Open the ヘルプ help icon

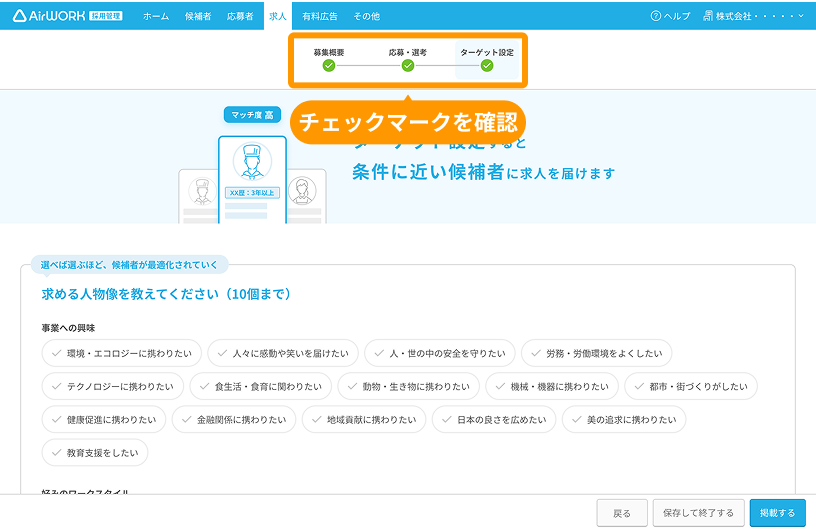(656, 16)
